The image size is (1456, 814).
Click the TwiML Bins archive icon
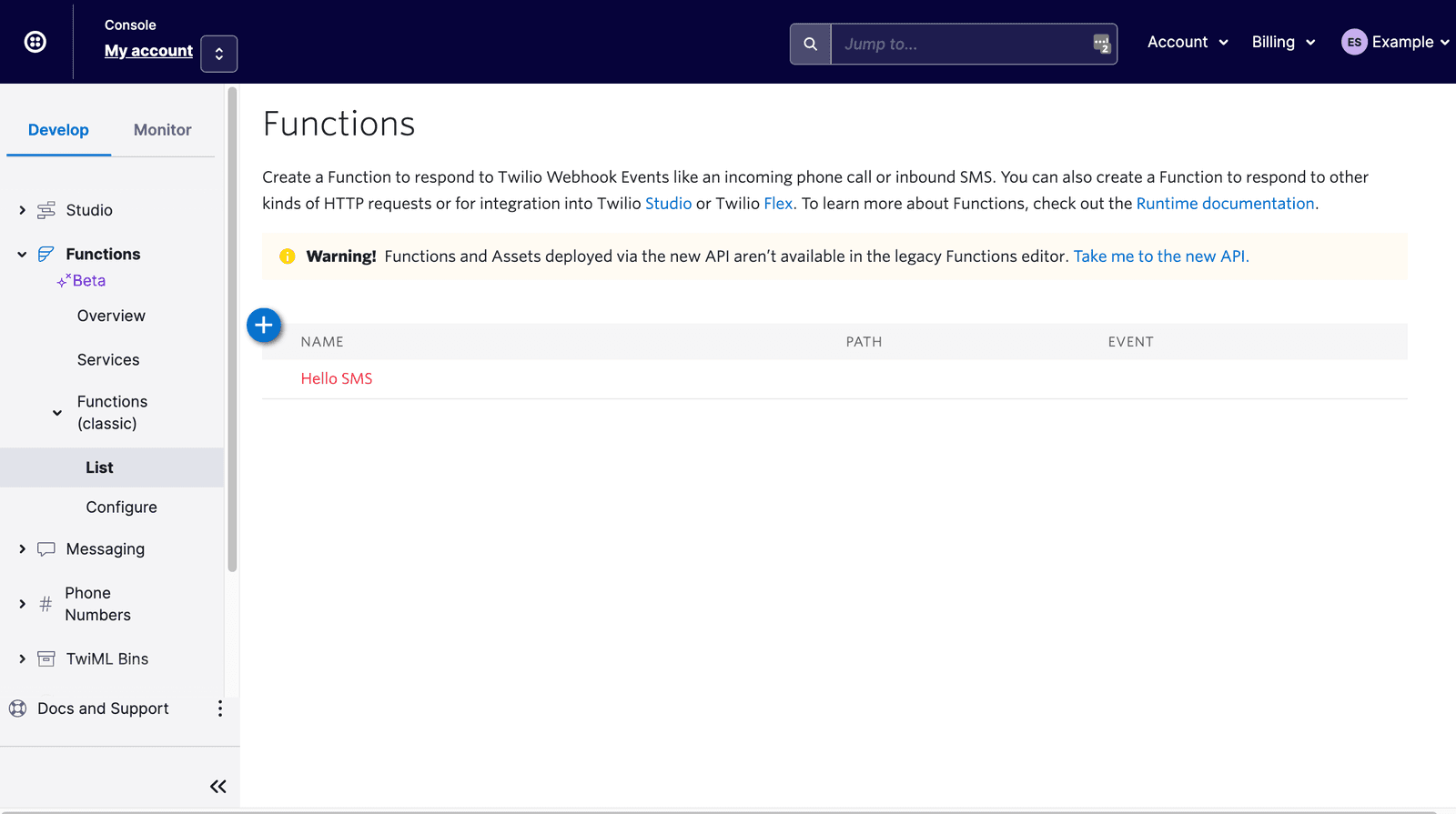click(46, 658)
